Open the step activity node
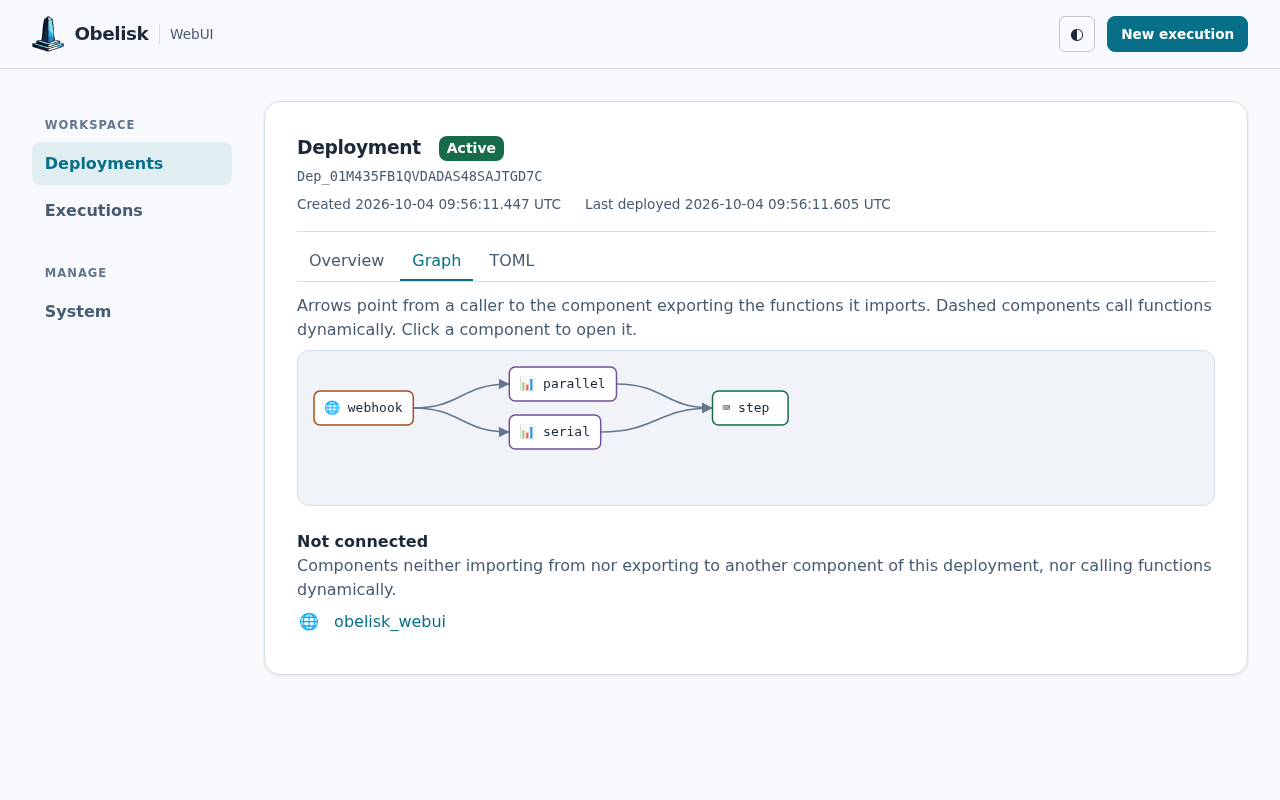This screenshot has height=800, width=1280. [x=750, y=408]
